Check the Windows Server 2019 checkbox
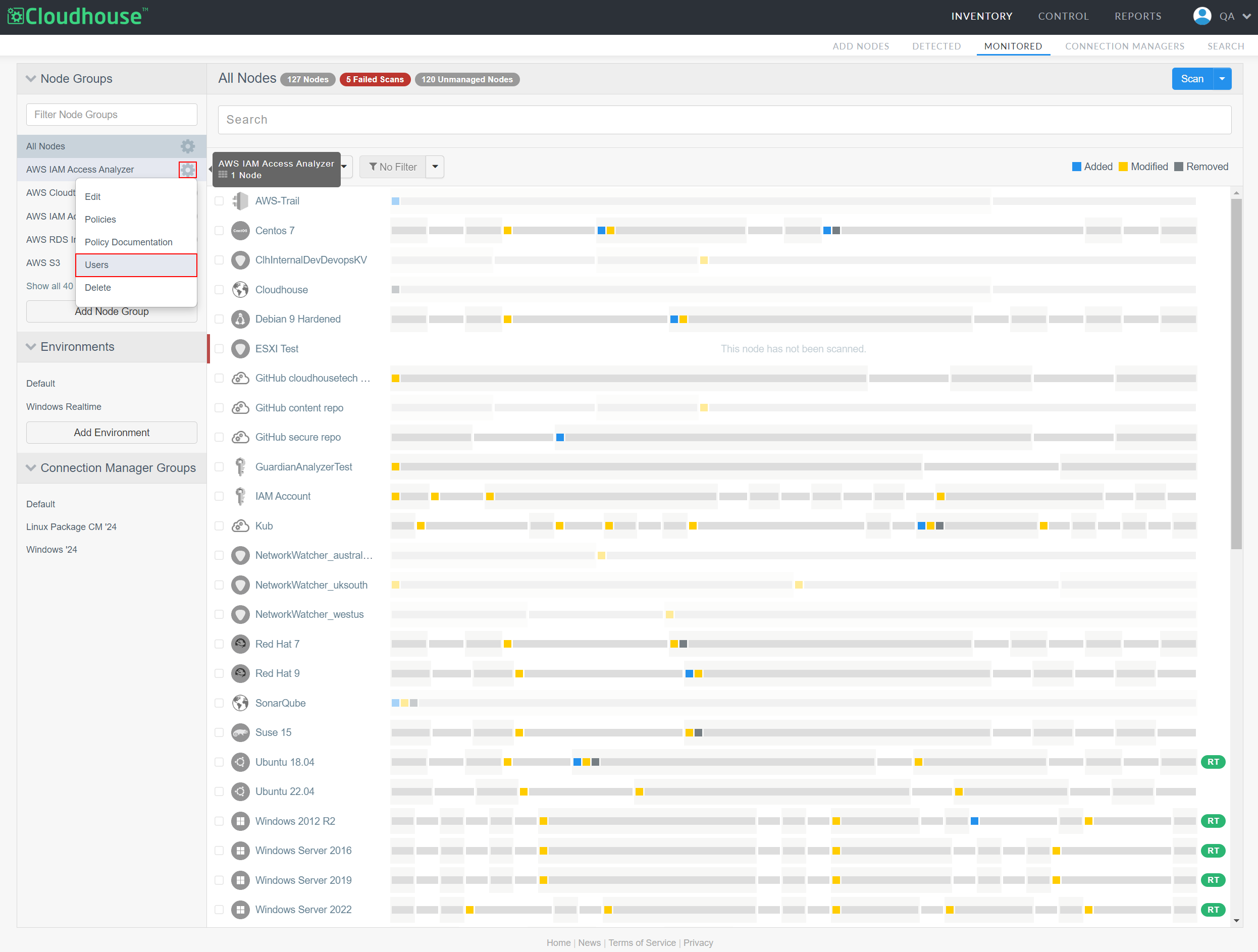This screenshot has height=952, width=1258. tap(219, 880)
